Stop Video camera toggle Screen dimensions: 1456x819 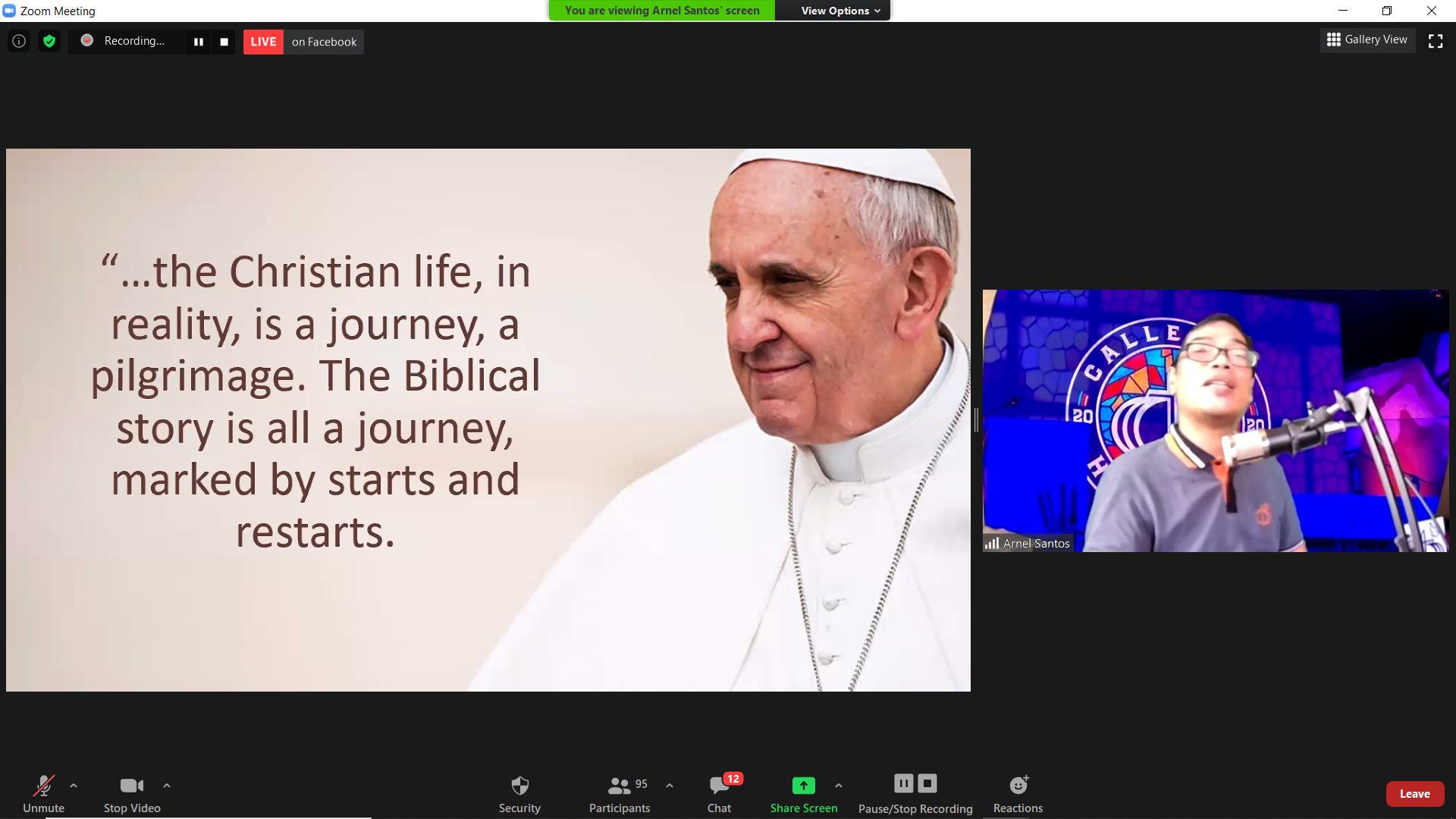pyautogui.click(x=132, y=793)
